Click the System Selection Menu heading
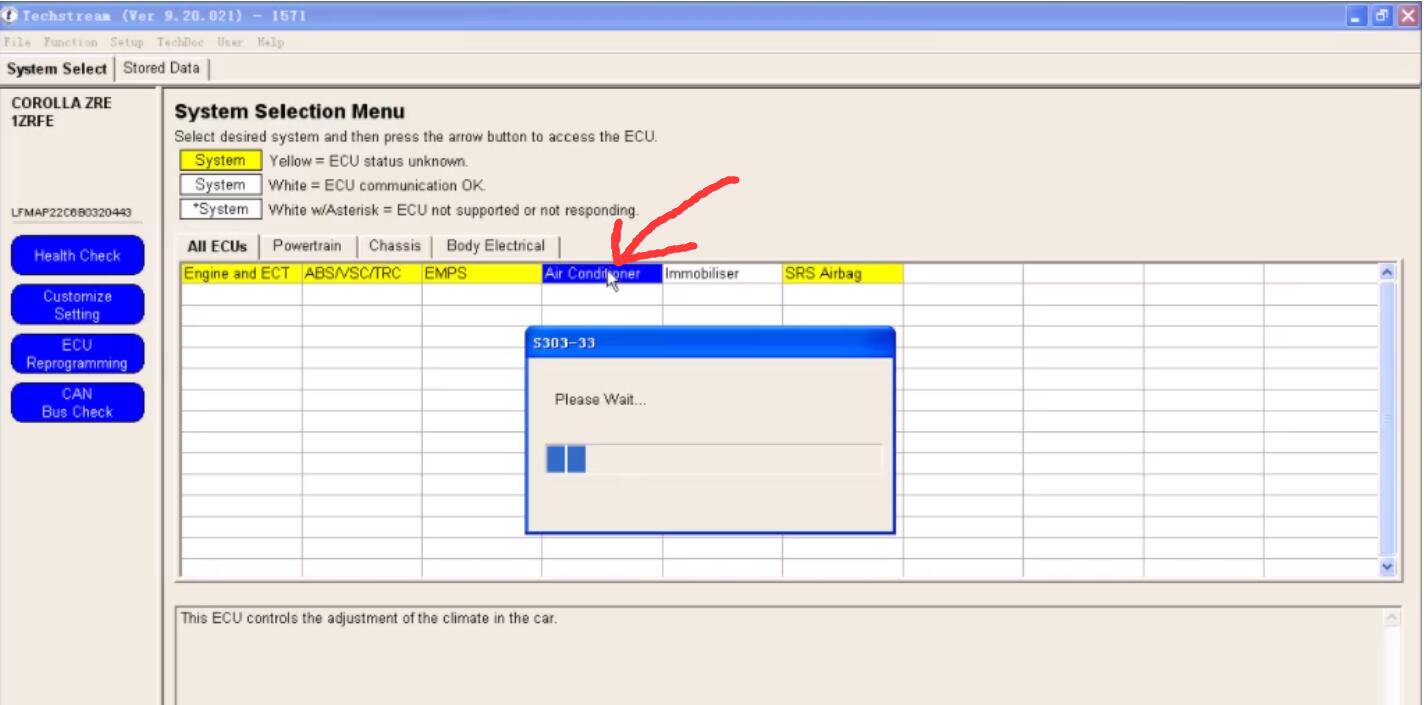This screenshot has width=1424, height=705. point(290,112)
